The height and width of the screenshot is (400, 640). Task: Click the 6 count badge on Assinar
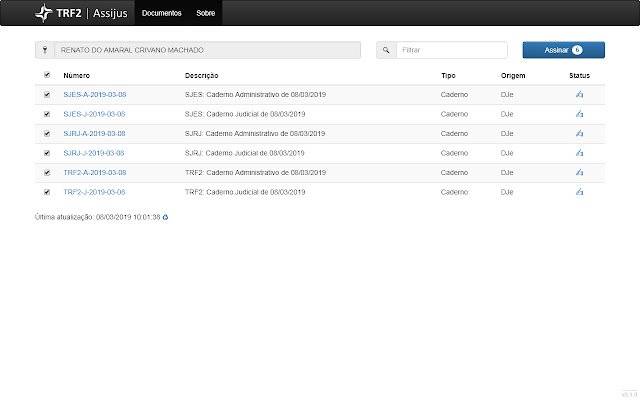pyautogui.click(x=577, y=50)
